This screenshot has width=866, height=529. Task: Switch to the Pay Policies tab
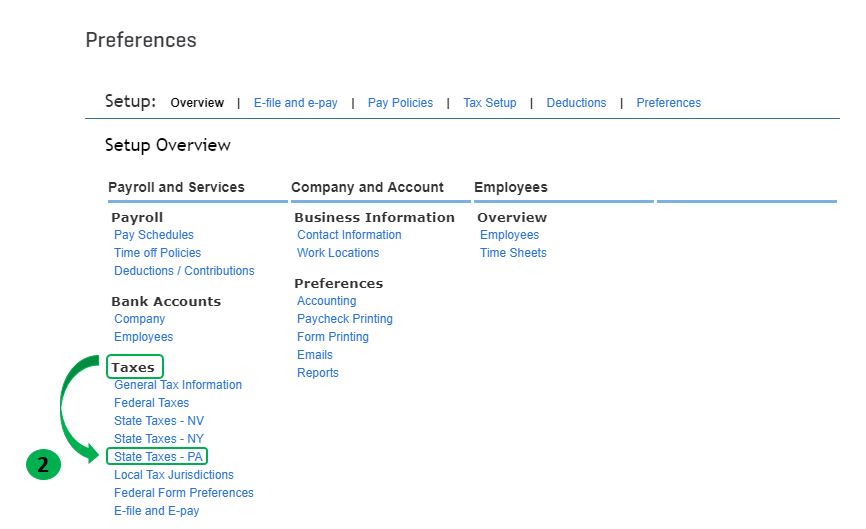[x=400, y=103]
